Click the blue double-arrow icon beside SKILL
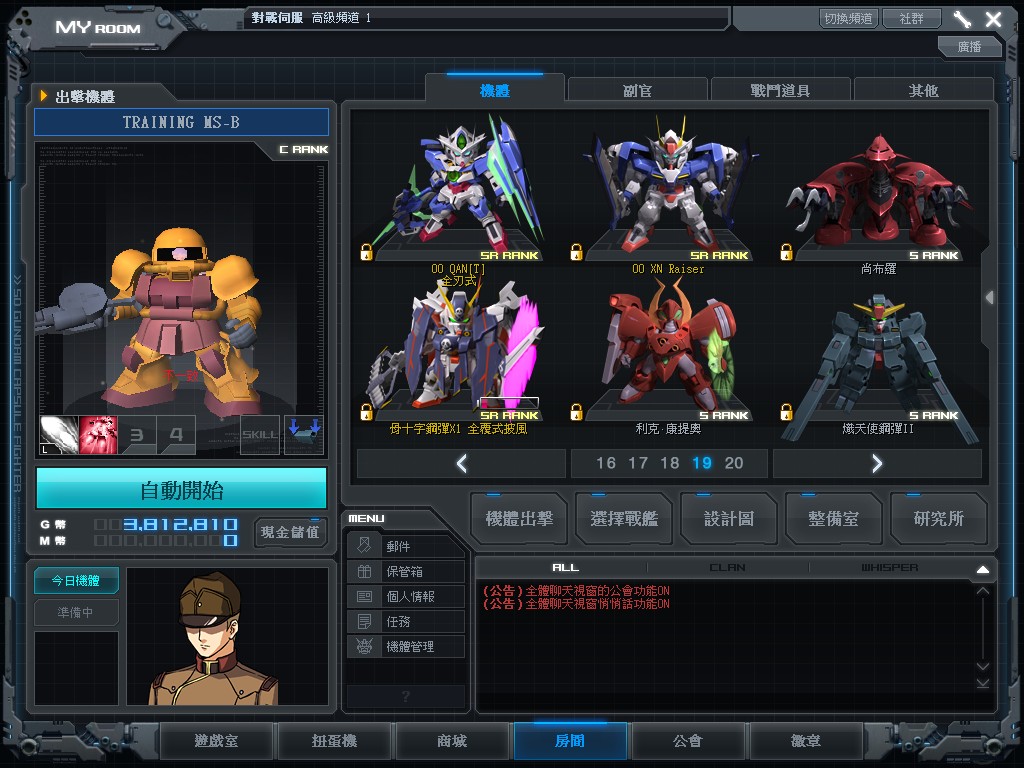The image size is (1024, 768). (x=304, y=435)
